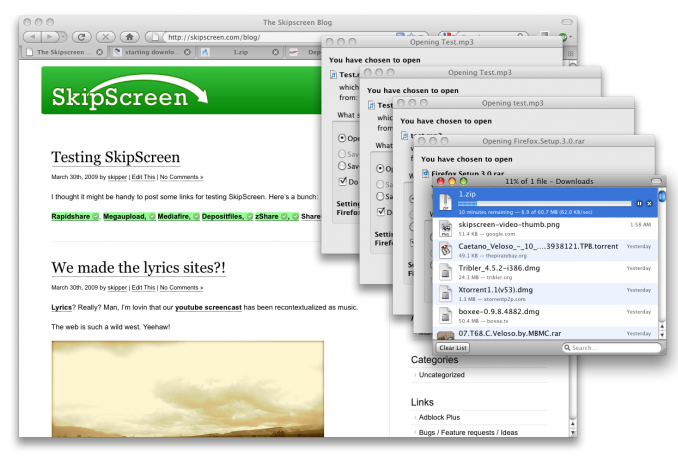Click the browser Forward button
Image resolution: width=678 pixels, height=460 pixels.
coord(50,37)
